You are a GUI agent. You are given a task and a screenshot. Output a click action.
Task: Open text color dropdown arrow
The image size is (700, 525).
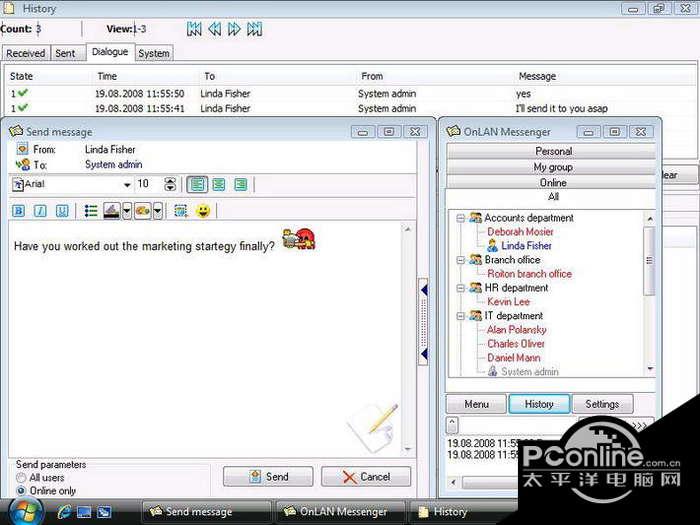pyautogui.click(x=127, y=211)
